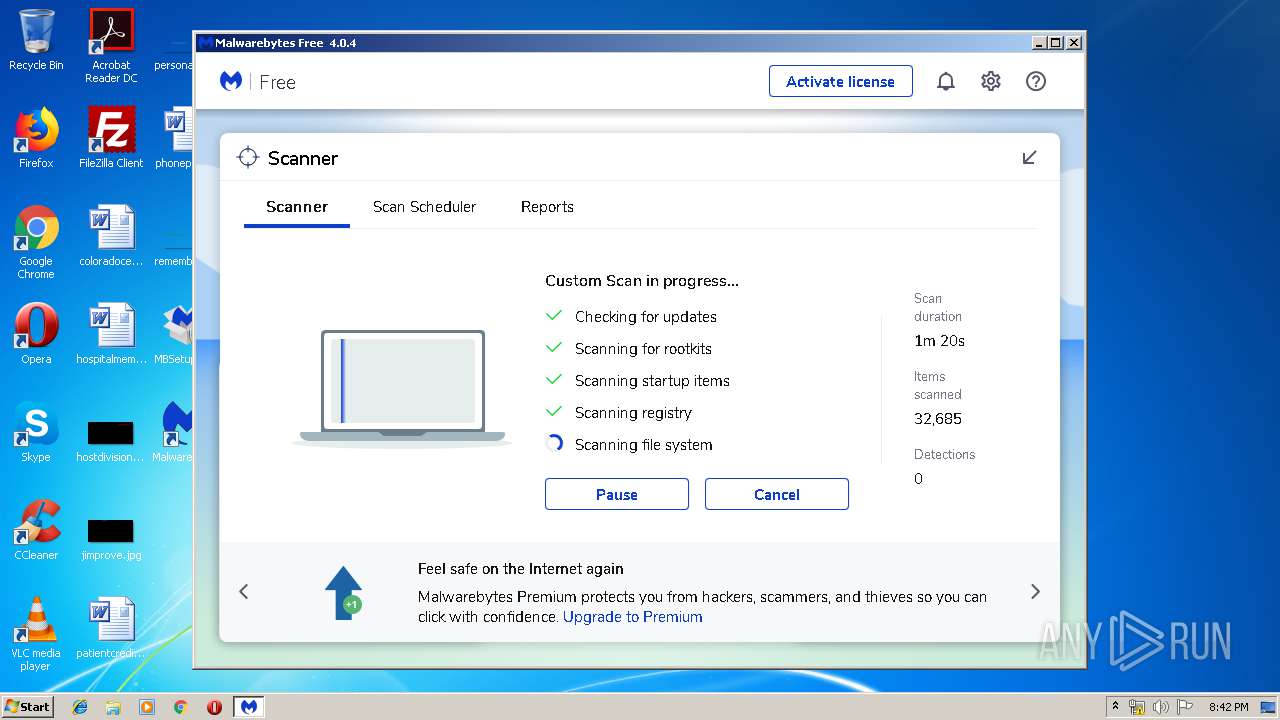Image resolution: width=1280 pixels, height=720 pixels.
Task: Click the Detections count 0
Action: coord(918,479)
